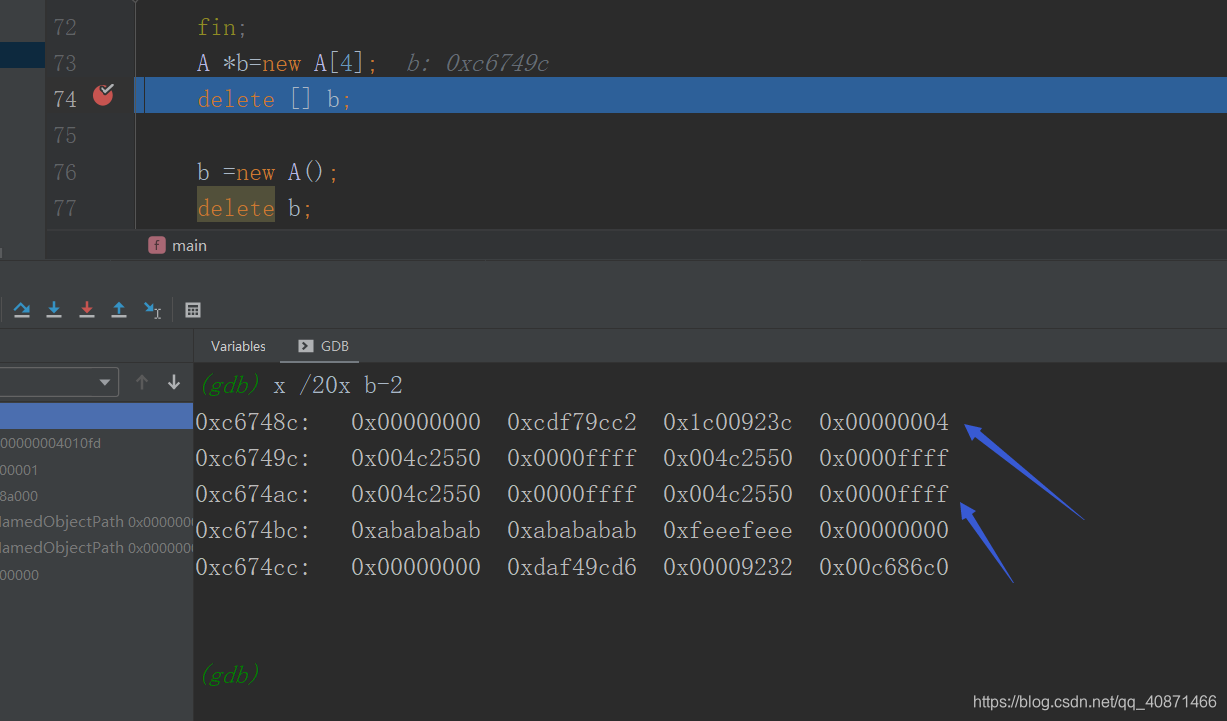
Task: Click memory value 0xfeeefeee
Action: tap(728, 530)
